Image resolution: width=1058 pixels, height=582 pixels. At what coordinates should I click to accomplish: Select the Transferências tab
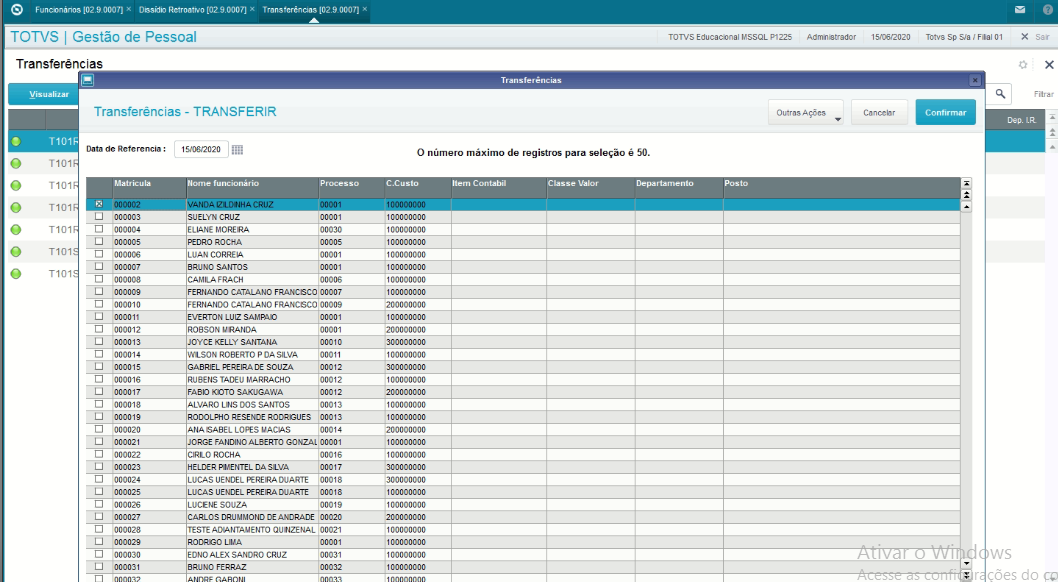pyautogui.click(x=310, y=9)
